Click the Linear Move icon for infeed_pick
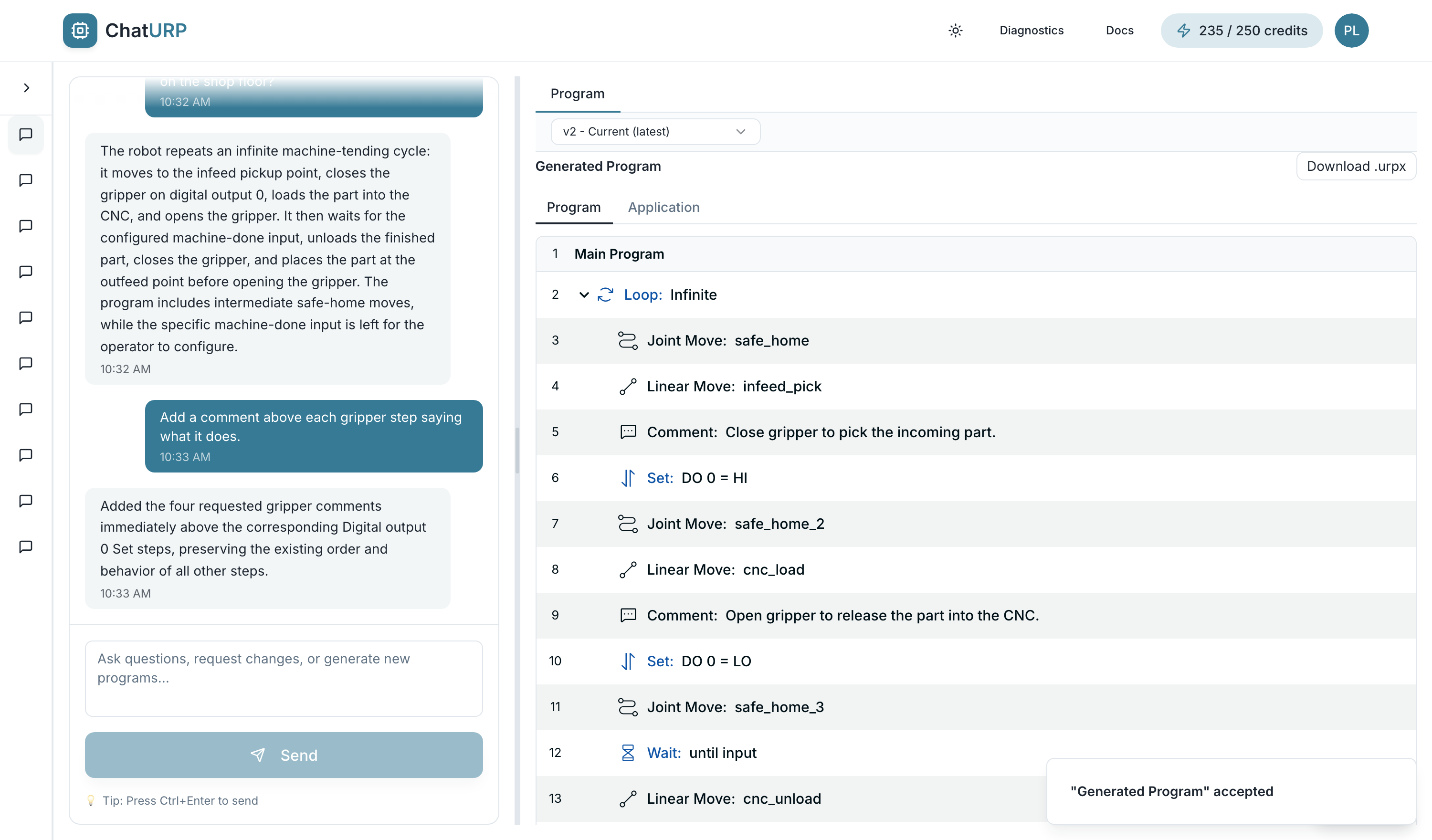Image resolution: width=1432 pixels, height=840 pixels. point(627,387)
